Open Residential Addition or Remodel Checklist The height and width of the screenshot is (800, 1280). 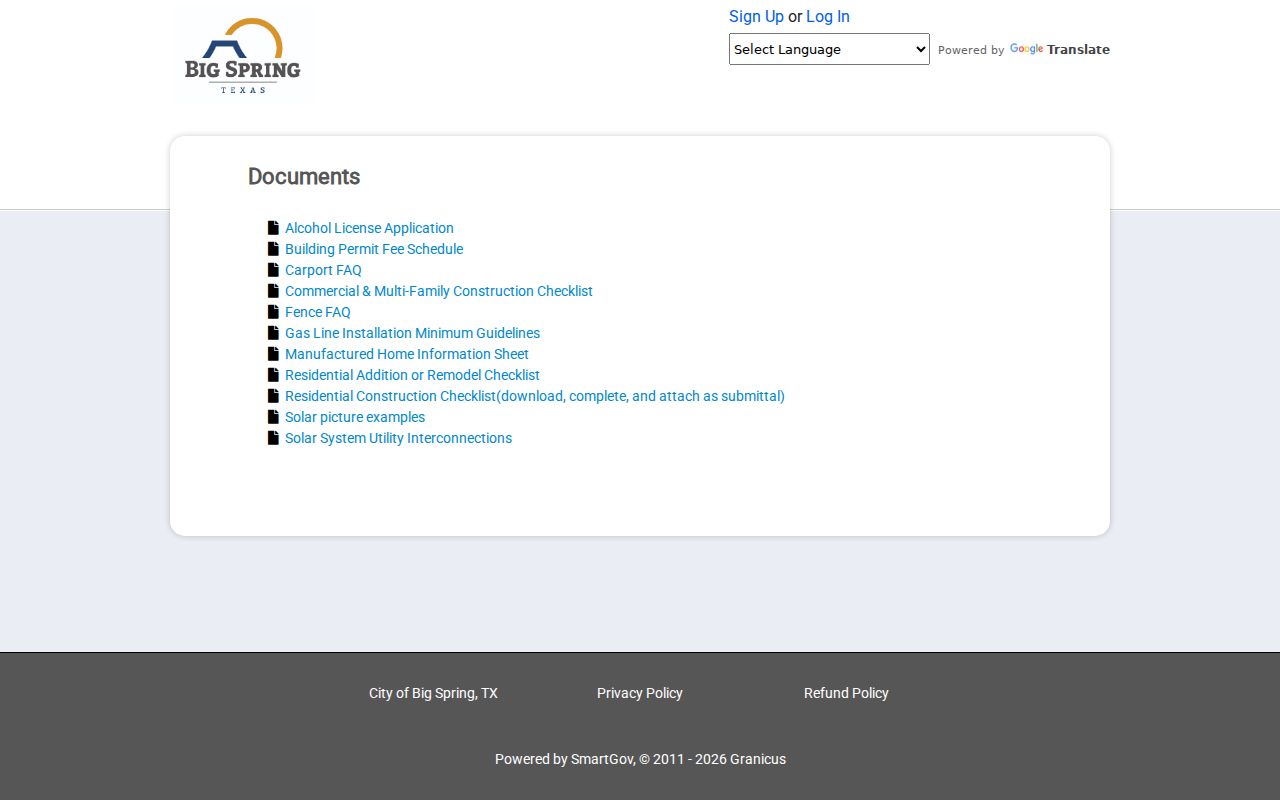coord(412,375)
